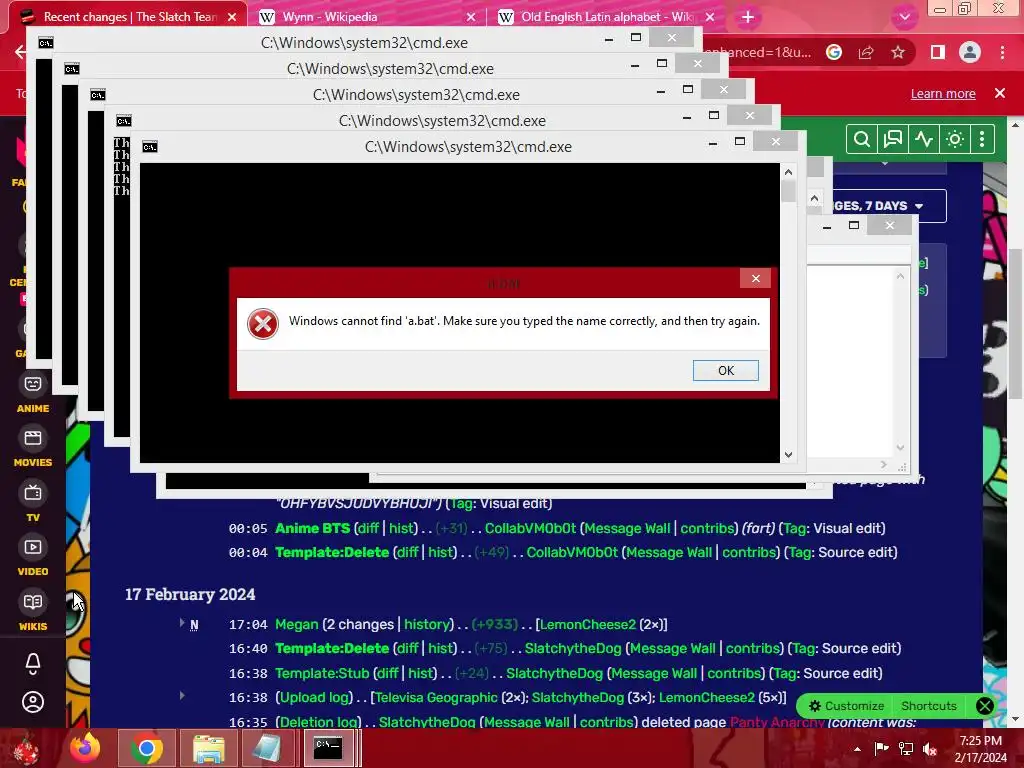Open the Wikis section in sidebar
1024x768 pixels.
[33, 611]
